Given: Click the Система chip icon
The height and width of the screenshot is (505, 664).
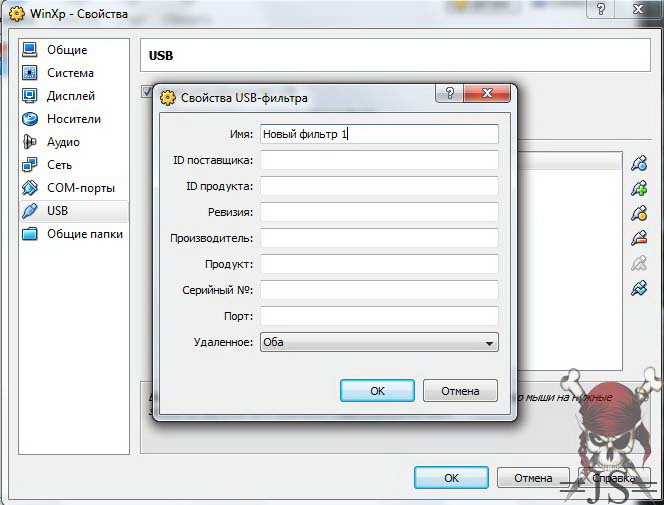Looking at the screenshot, I should [x=30, y=73].
